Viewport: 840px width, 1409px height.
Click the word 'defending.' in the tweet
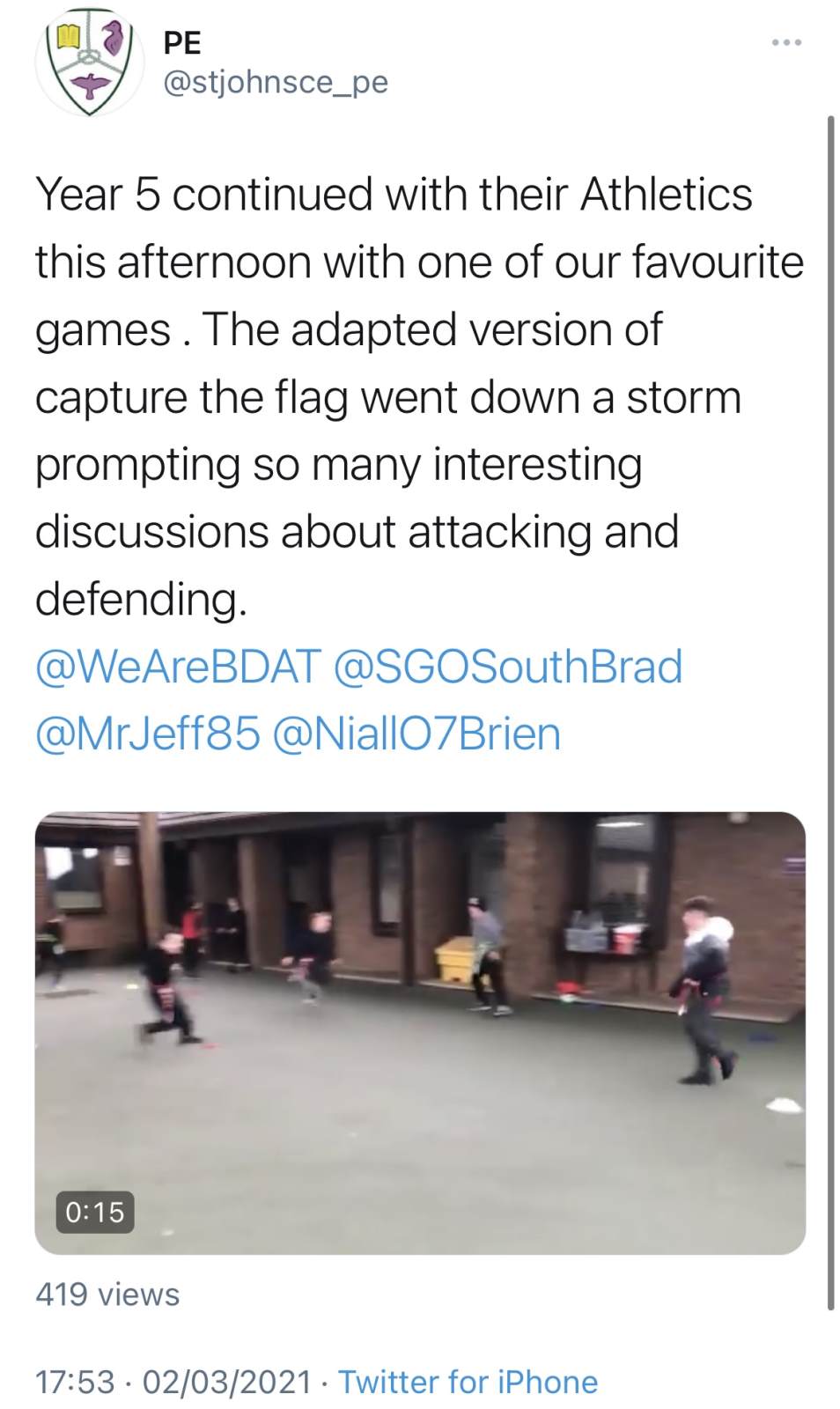pyautogui.click(x=141, y=599)
